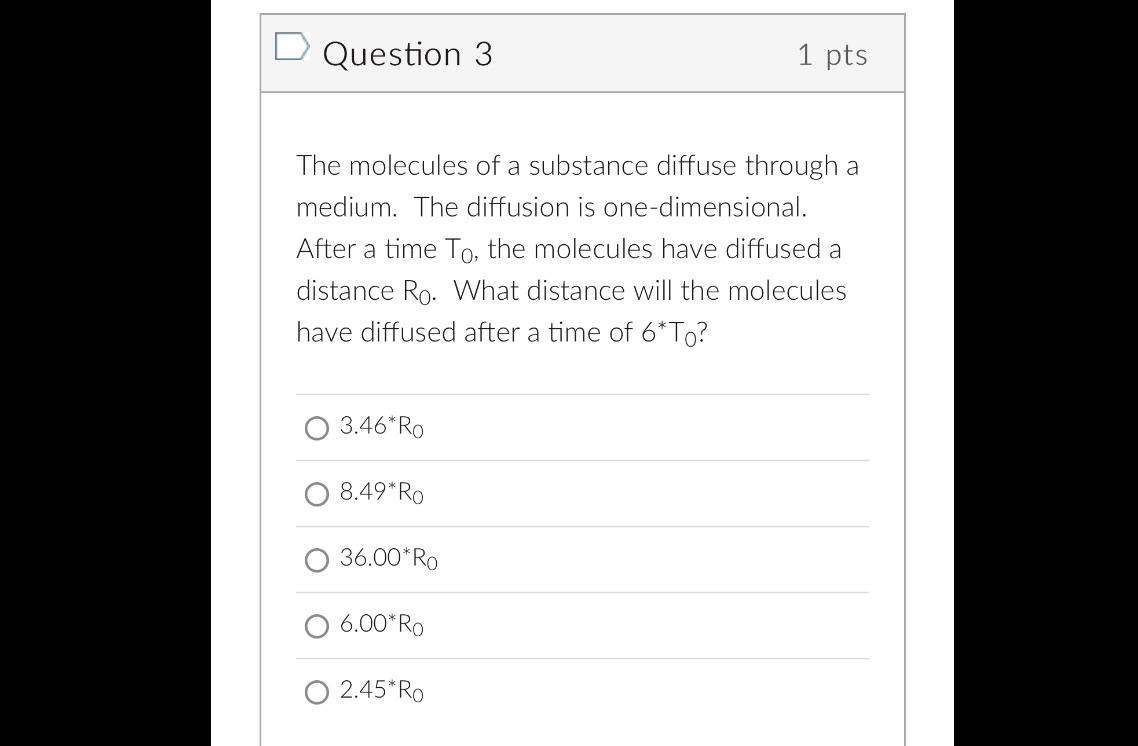Click the 36.00*R0 answer text label

(x=389, y=560)
